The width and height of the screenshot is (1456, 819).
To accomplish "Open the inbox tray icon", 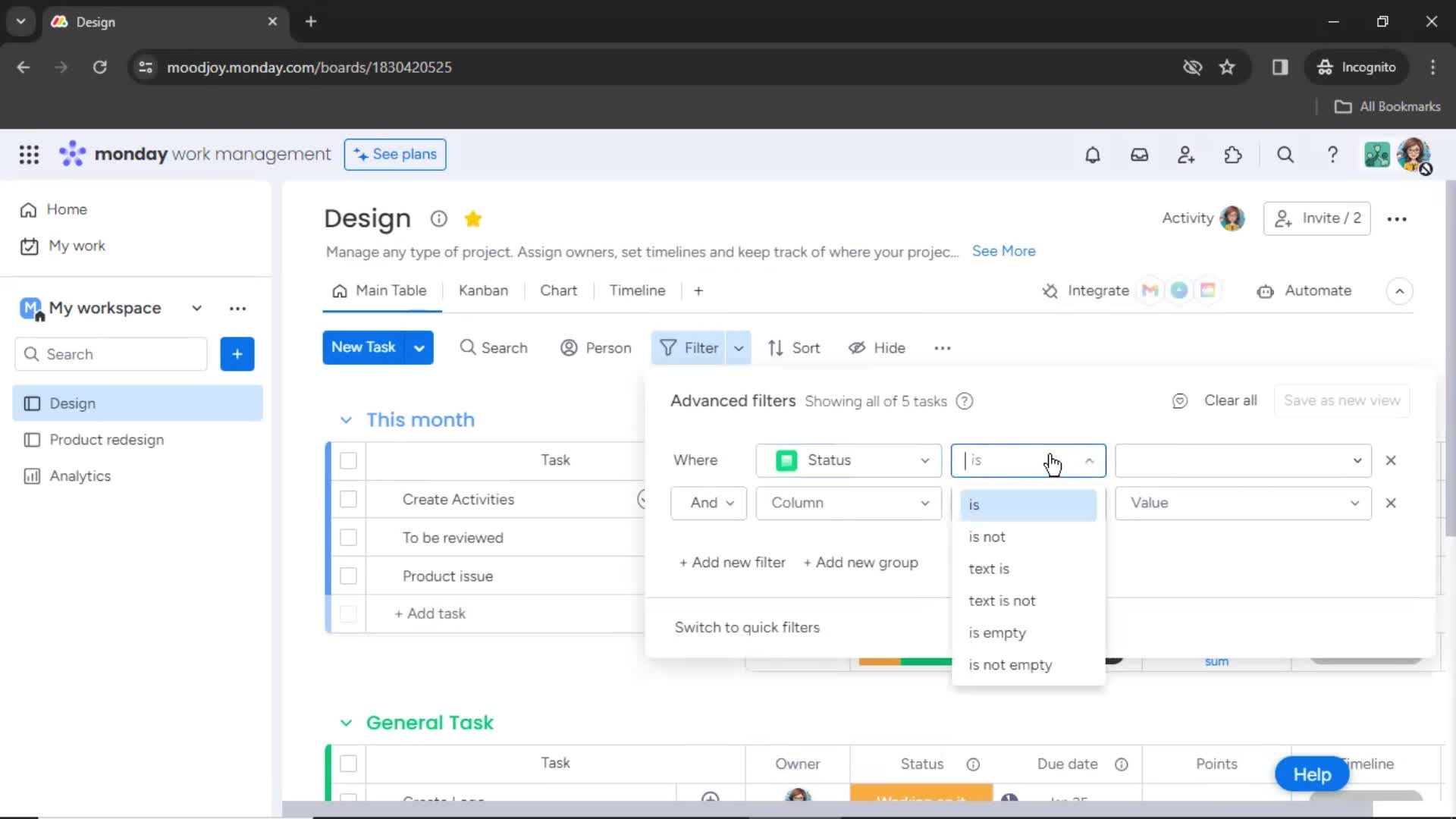I will tap(1139, 155).
